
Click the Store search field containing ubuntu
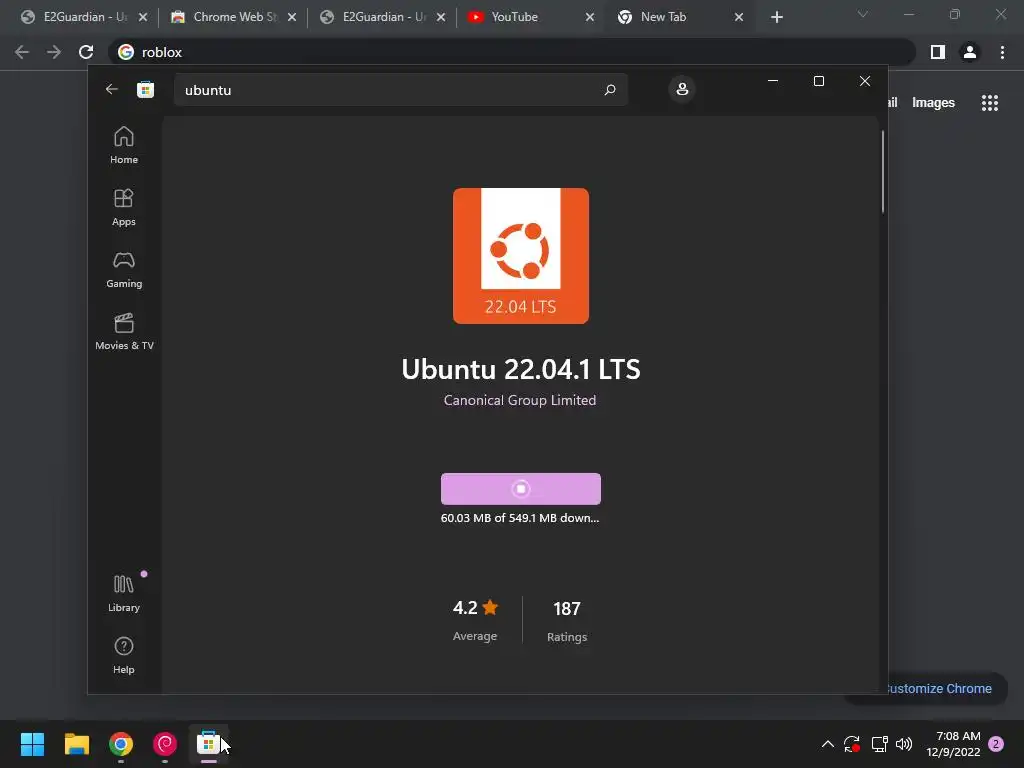click(400, 89)
